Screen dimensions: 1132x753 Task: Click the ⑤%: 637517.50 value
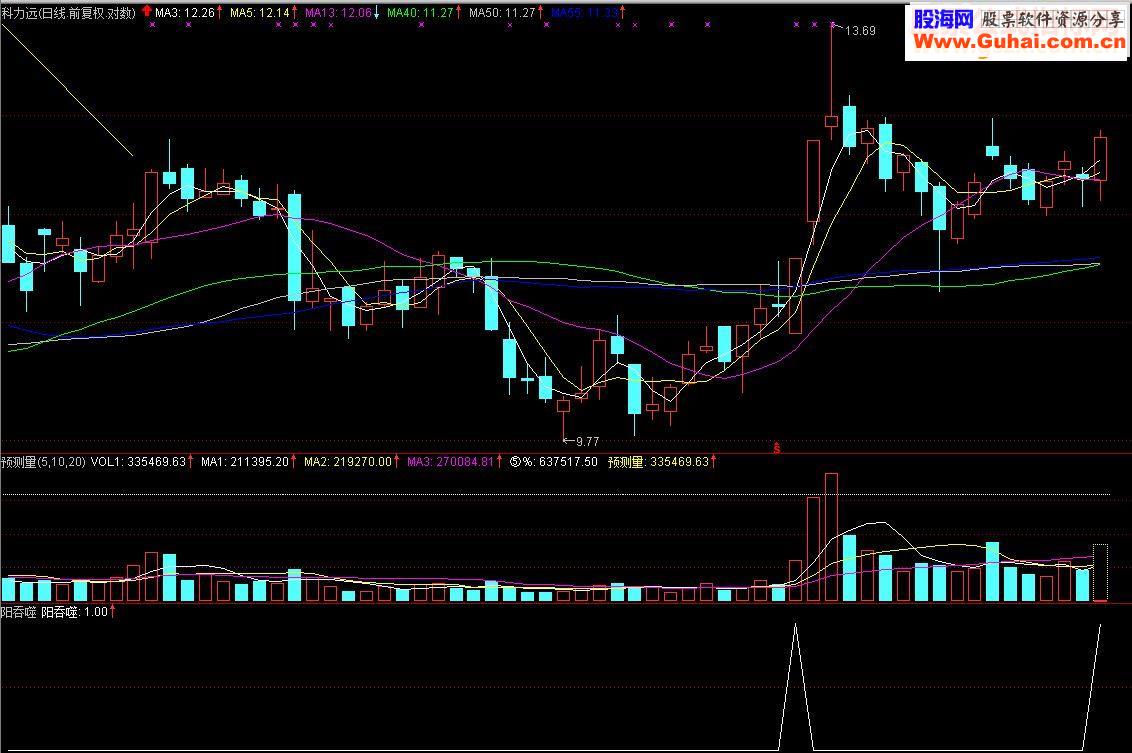(554, 461)
